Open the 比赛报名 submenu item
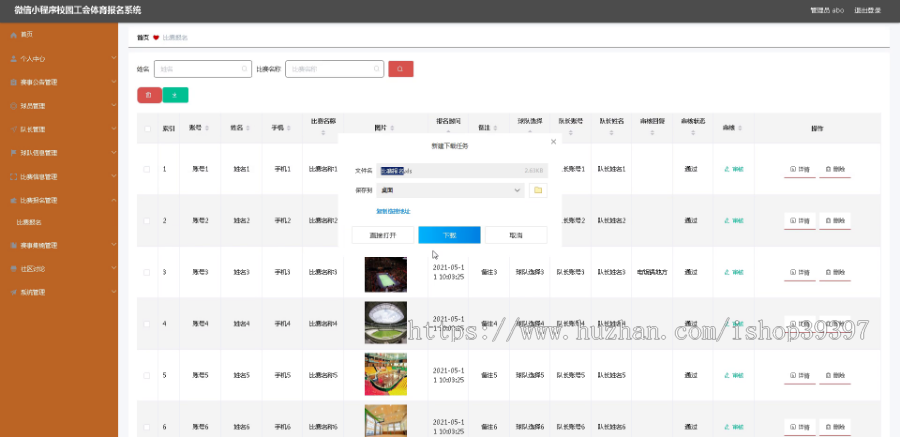The height and width of the screenshot is (437, 900). tap(59, 222)
